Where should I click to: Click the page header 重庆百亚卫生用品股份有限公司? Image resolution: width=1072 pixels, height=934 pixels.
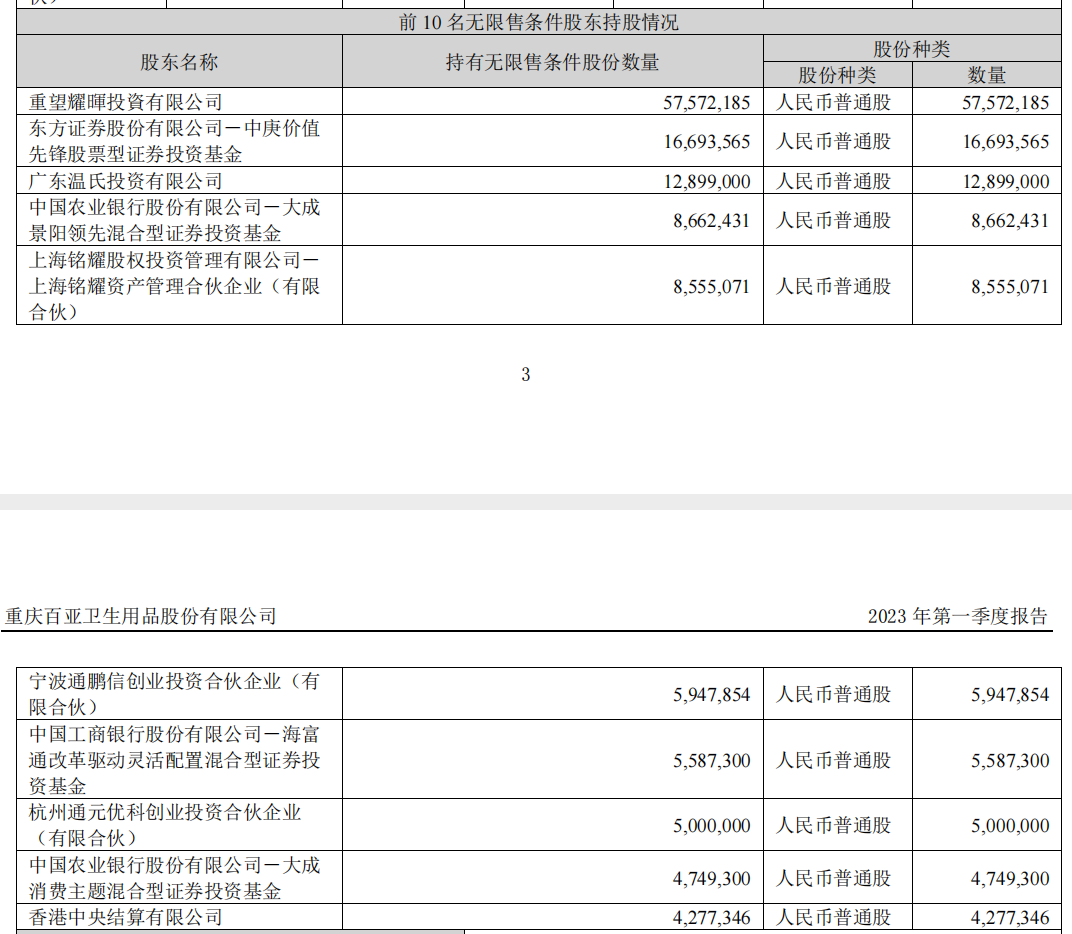[141, 616]
